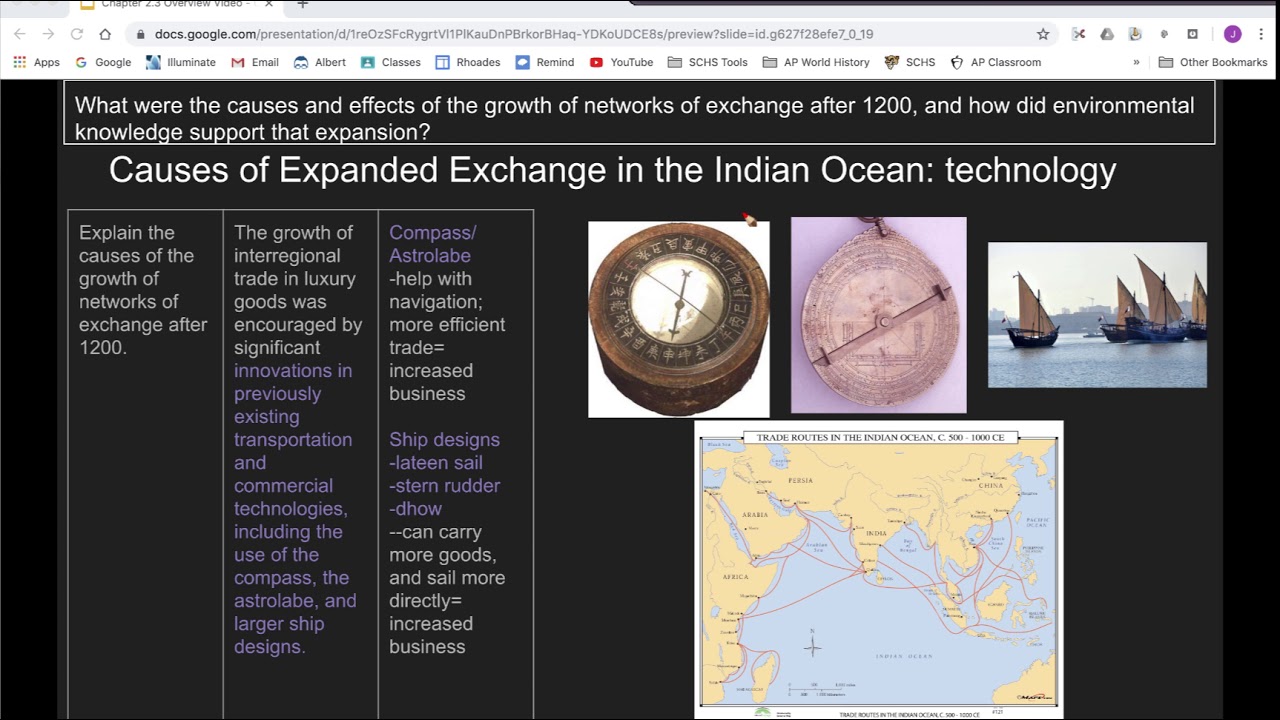This screenshot has width=1280, height=720.
Task: Go back to the previous page
Action: coord(20,34)
